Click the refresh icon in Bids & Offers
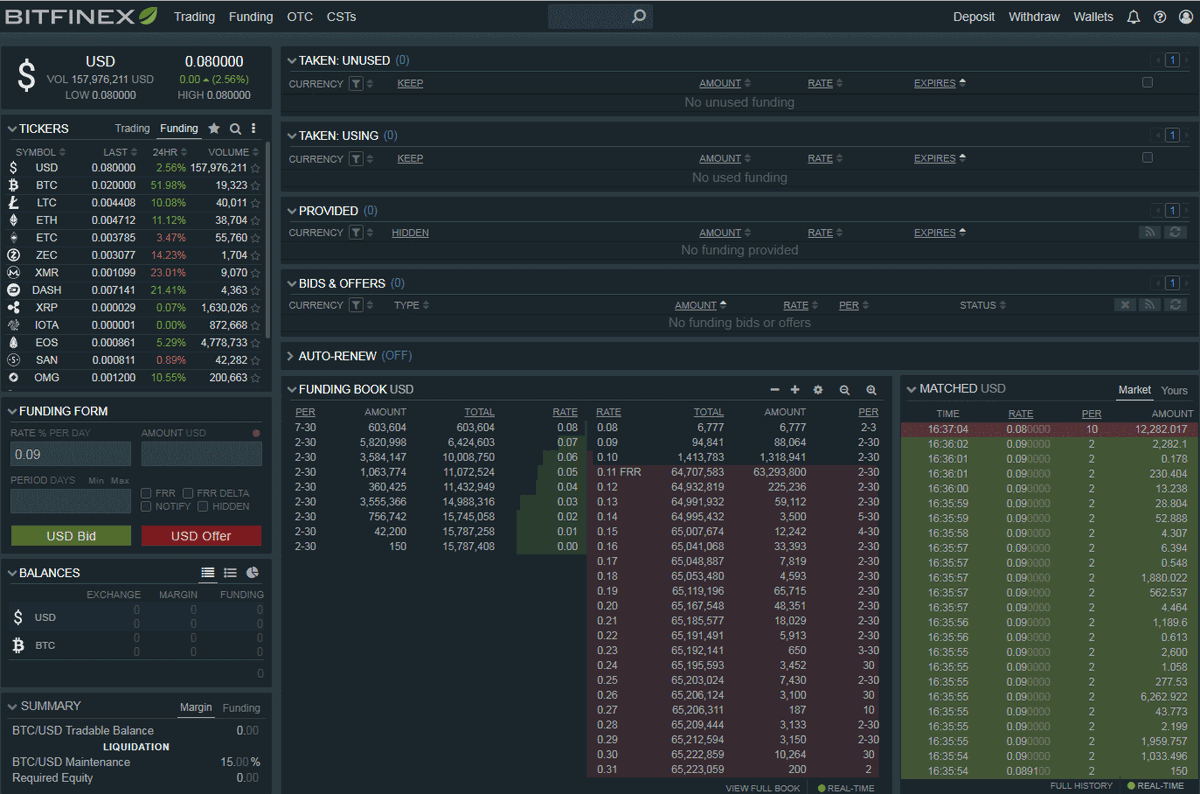Viewport: 1200px width, 794px height. (1176, 305)
